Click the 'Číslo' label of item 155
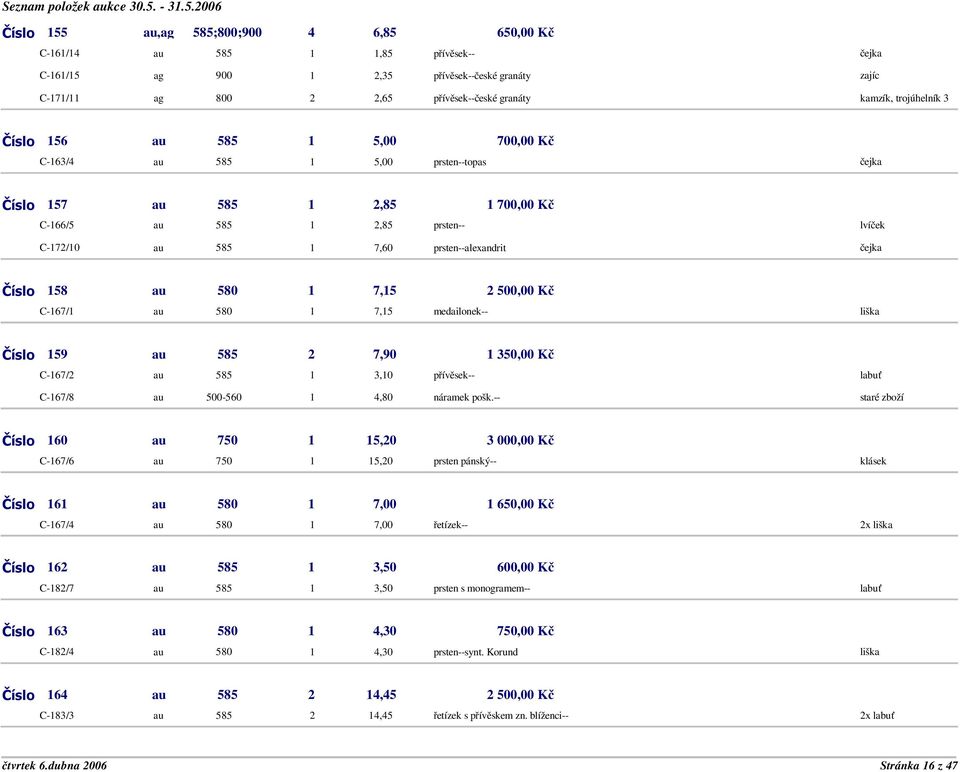960x772 pixels. click(18, 33)
